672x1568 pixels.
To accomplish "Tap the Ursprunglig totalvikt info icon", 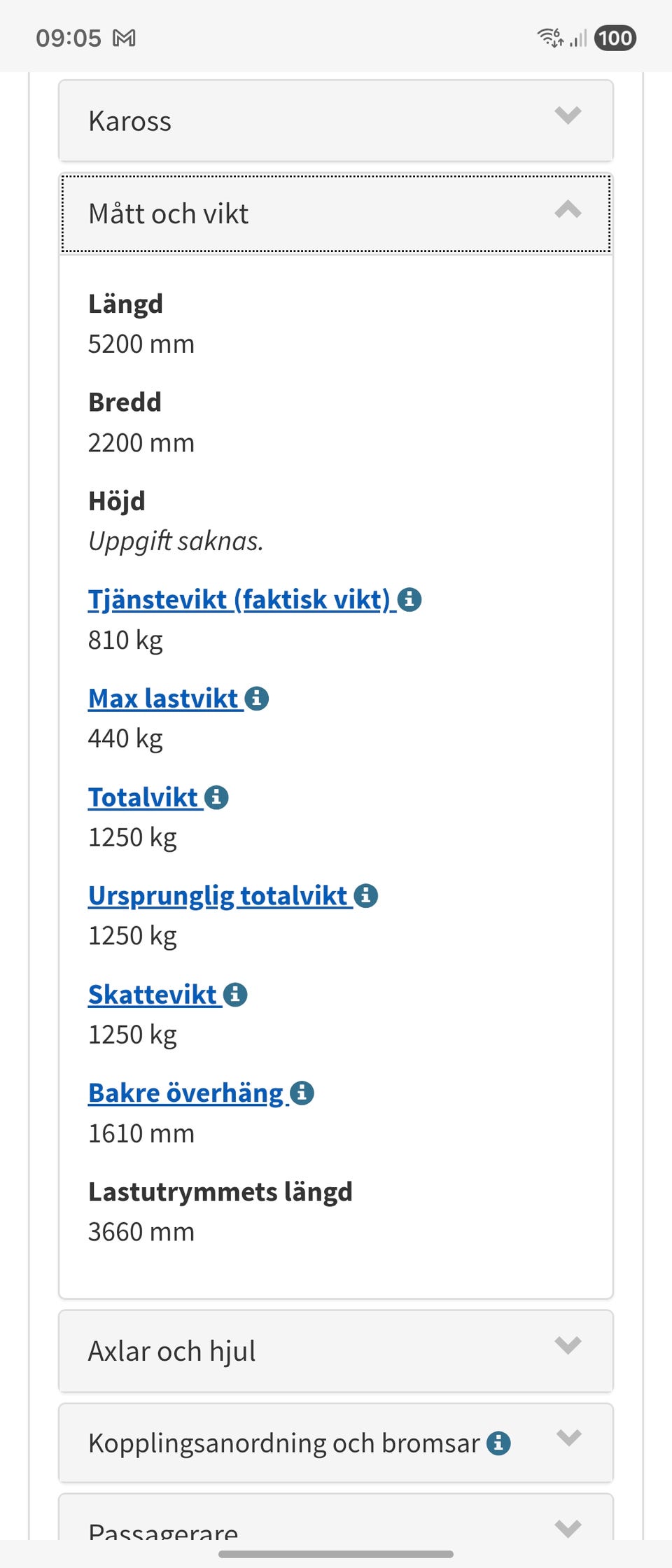I will pyautogui.click(x=367, y=895).
